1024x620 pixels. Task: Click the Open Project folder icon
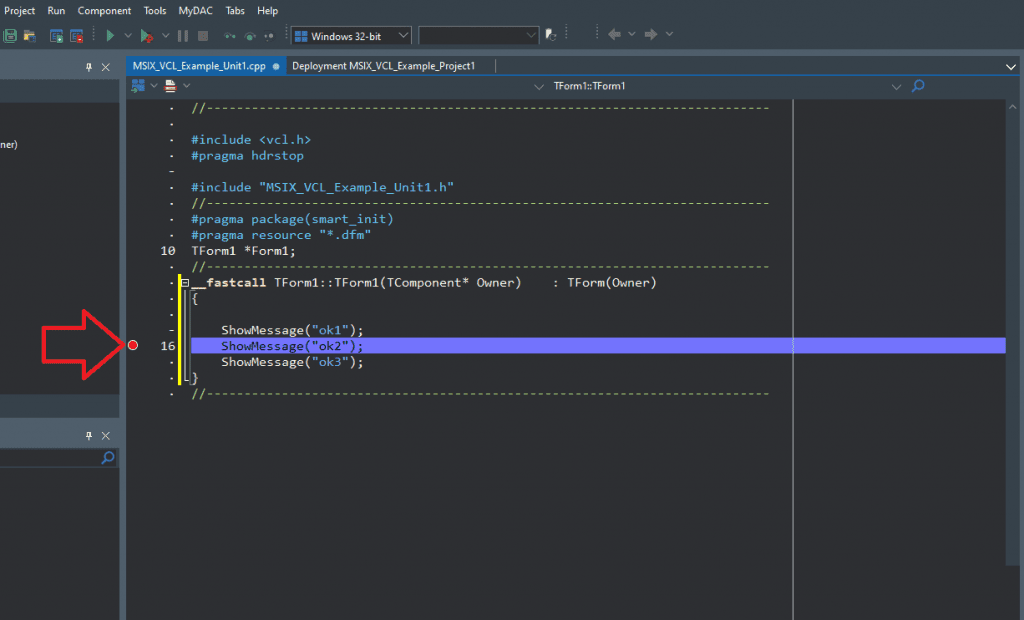29,36
